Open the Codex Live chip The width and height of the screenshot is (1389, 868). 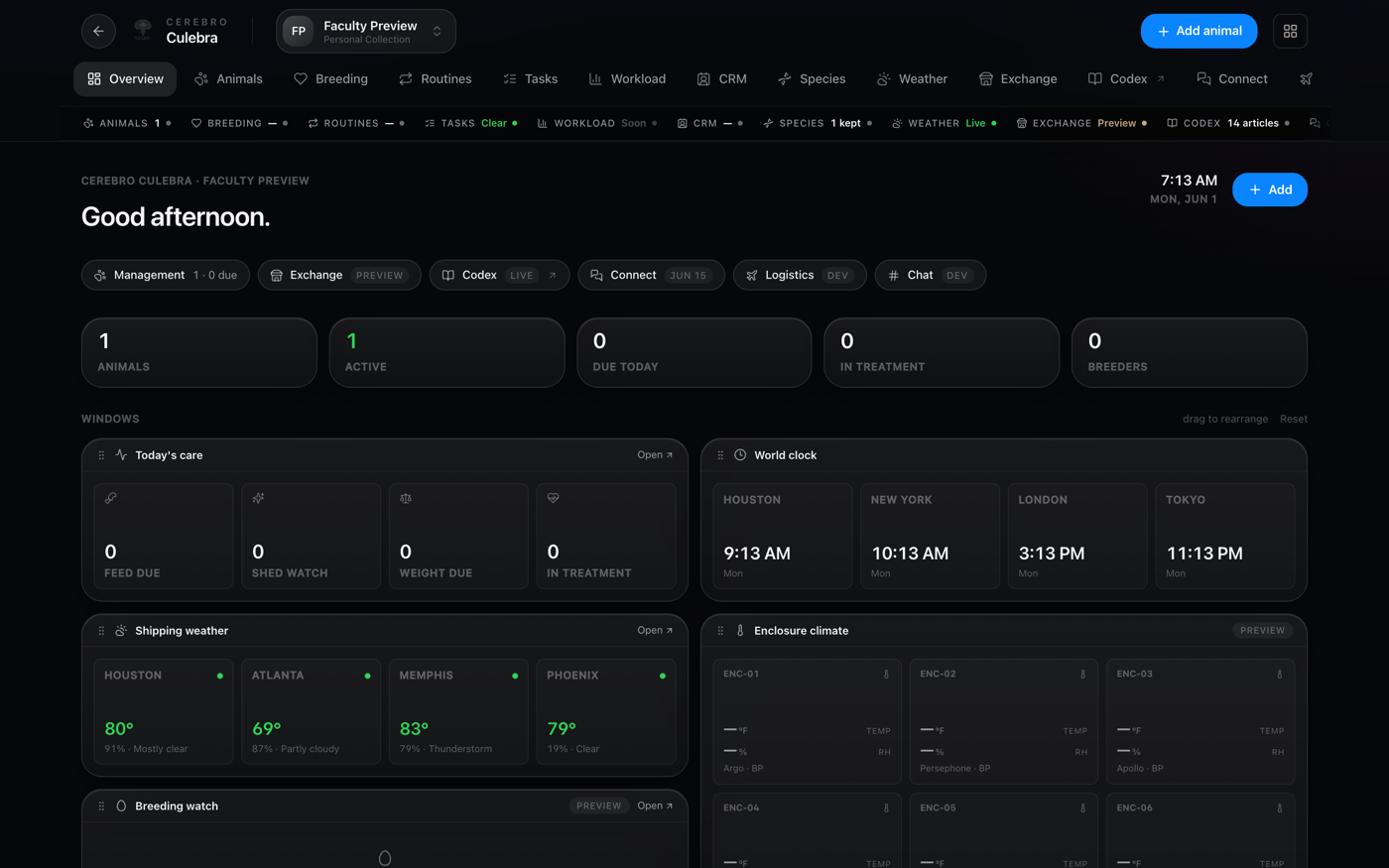tap(500, 275)
